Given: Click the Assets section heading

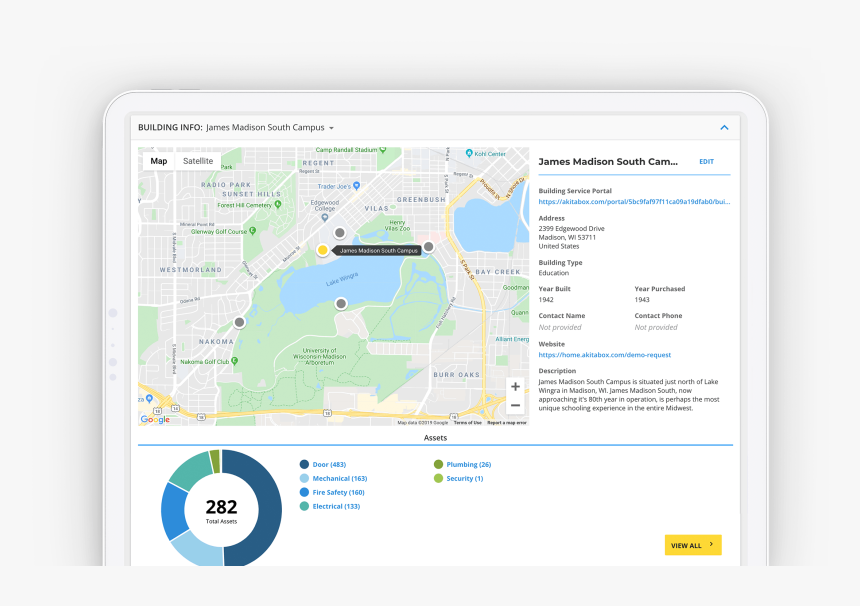Looking at the screenshot, I should [x=435, y=438].
